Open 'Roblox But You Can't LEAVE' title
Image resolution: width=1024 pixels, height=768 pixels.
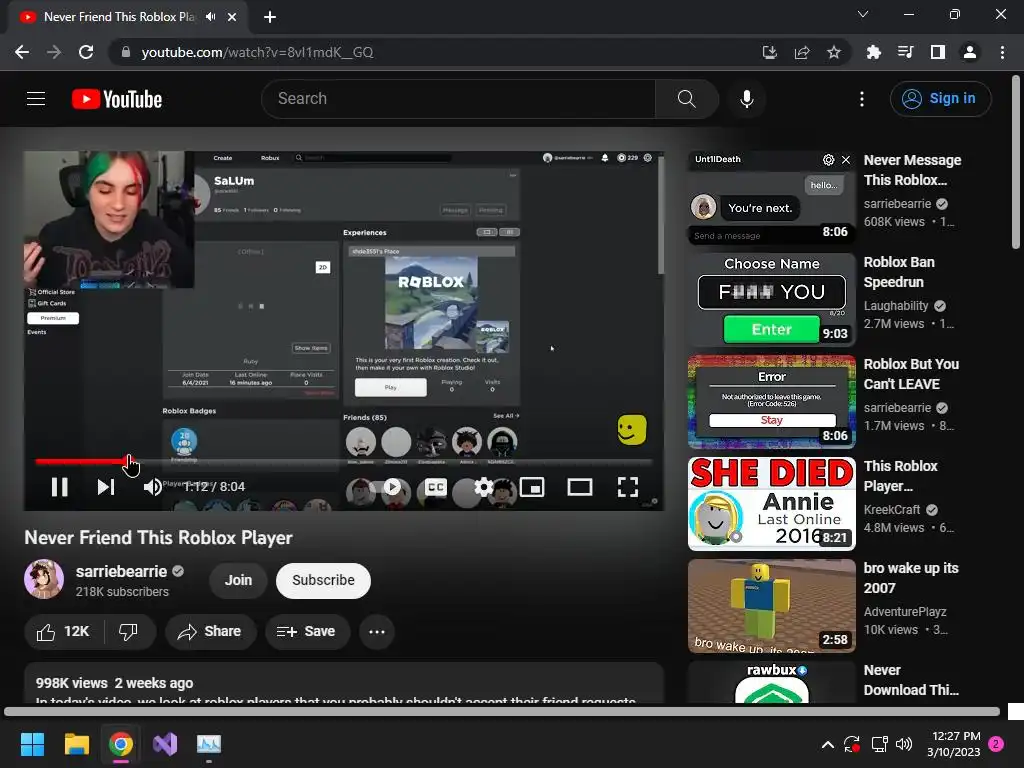tap(911, 374)
